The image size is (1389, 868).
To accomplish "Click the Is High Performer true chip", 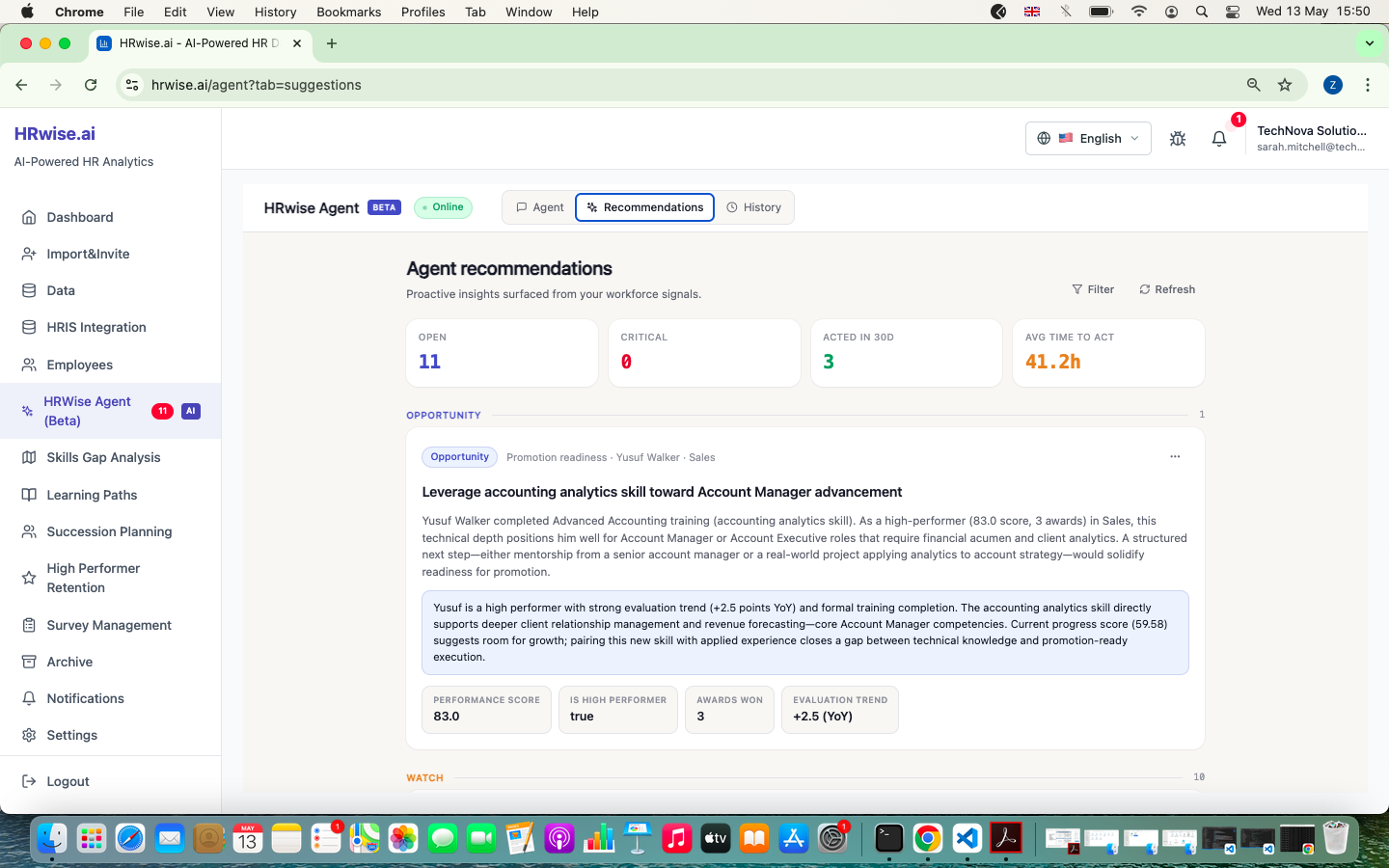I will click(618, 710).
